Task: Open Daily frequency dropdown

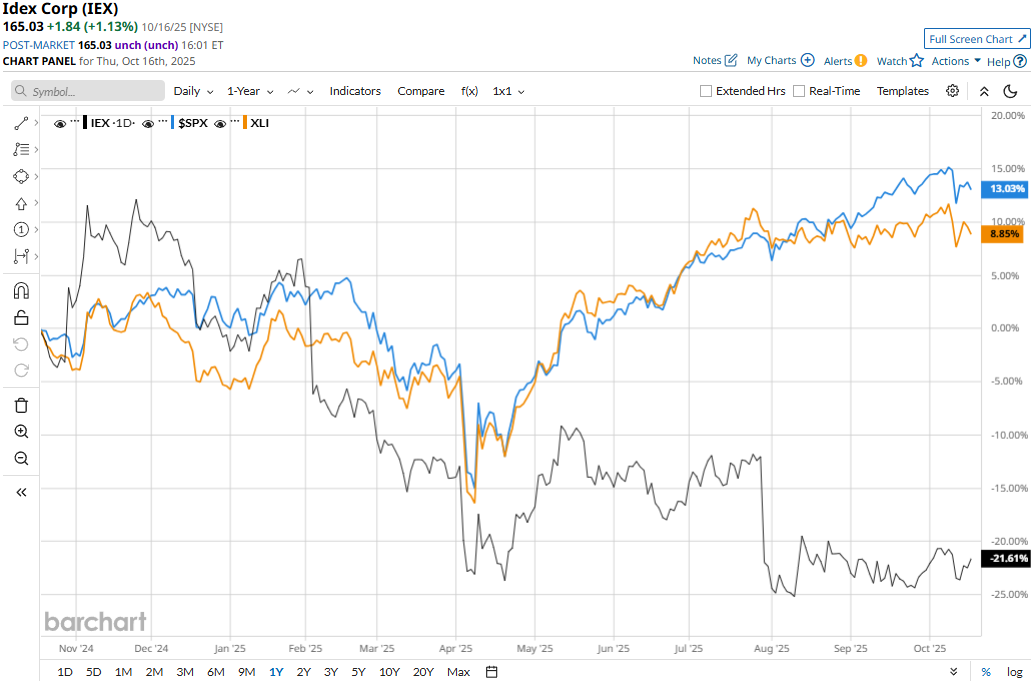Action: 193,91
